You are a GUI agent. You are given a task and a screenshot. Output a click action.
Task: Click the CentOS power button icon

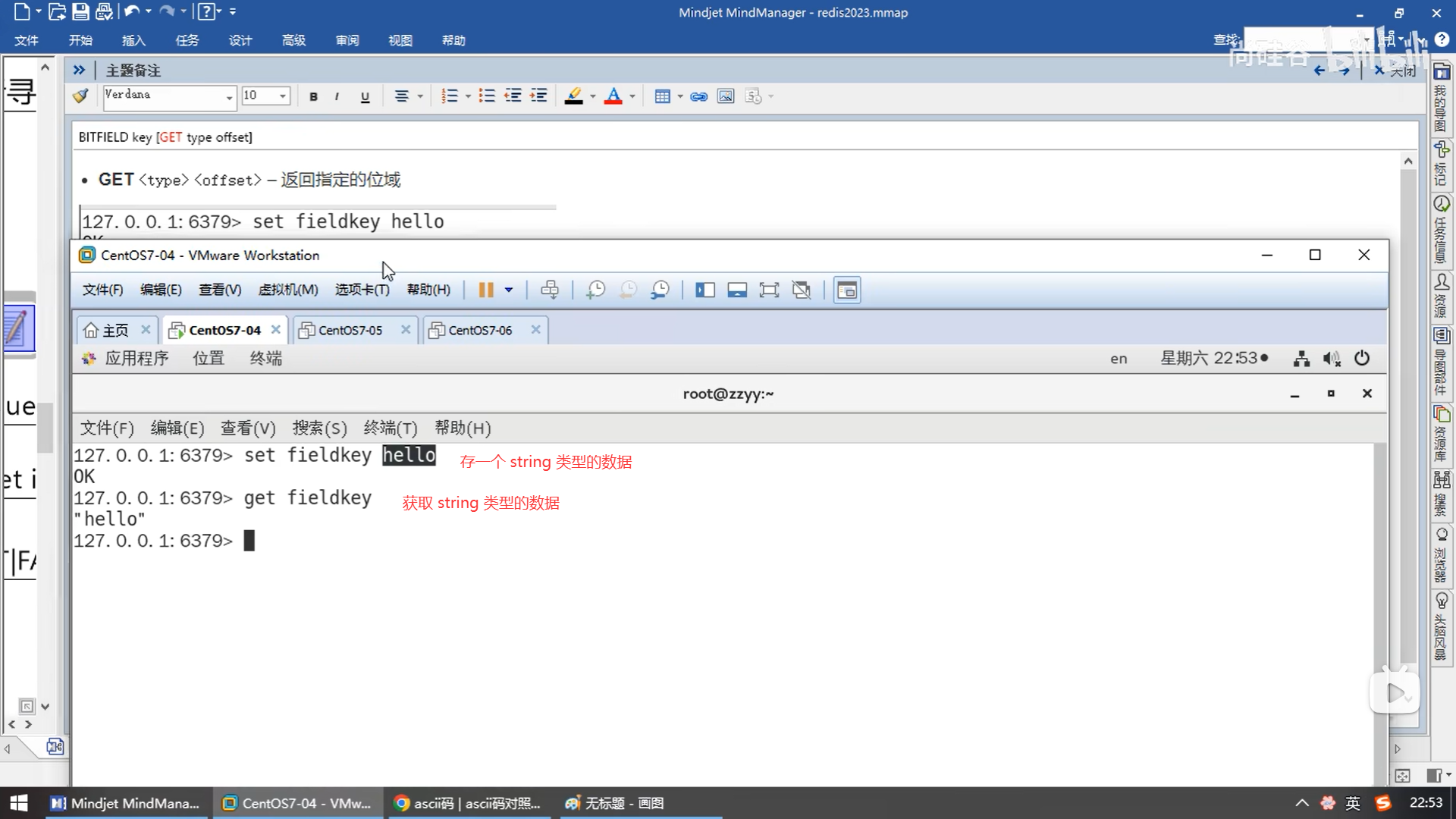point(1362,358)
